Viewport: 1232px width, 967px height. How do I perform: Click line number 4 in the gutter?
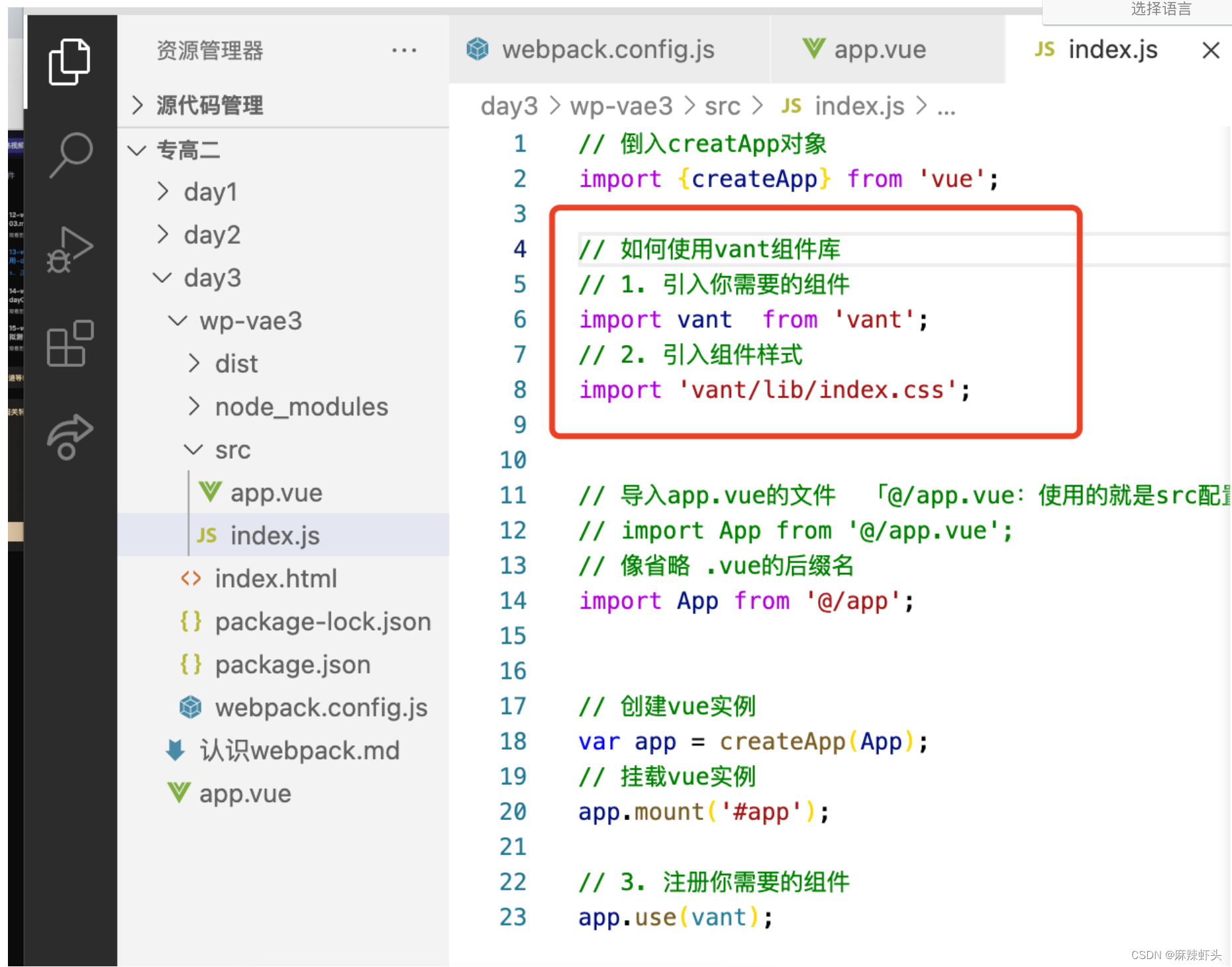520,249
